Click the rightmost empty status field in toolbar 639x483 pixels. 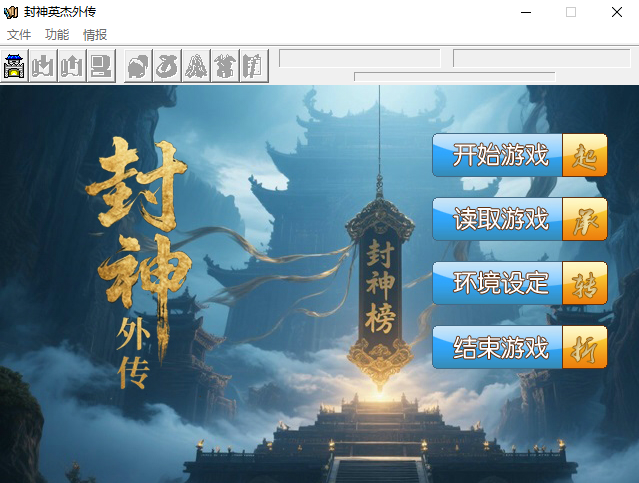(542, 58)
